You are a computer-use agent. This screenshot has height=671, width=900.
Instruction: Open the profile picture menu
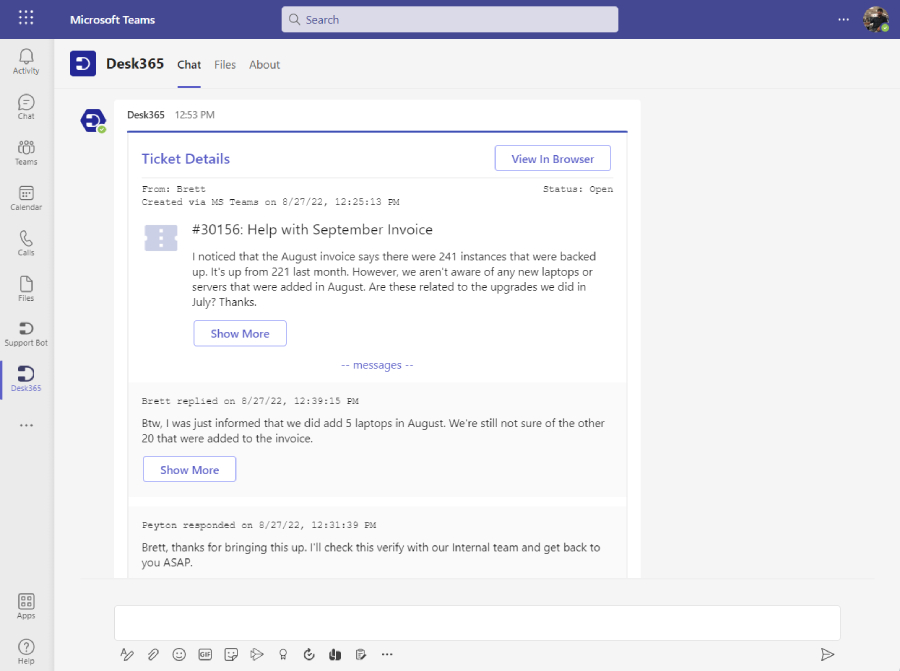tap(876, 19)
